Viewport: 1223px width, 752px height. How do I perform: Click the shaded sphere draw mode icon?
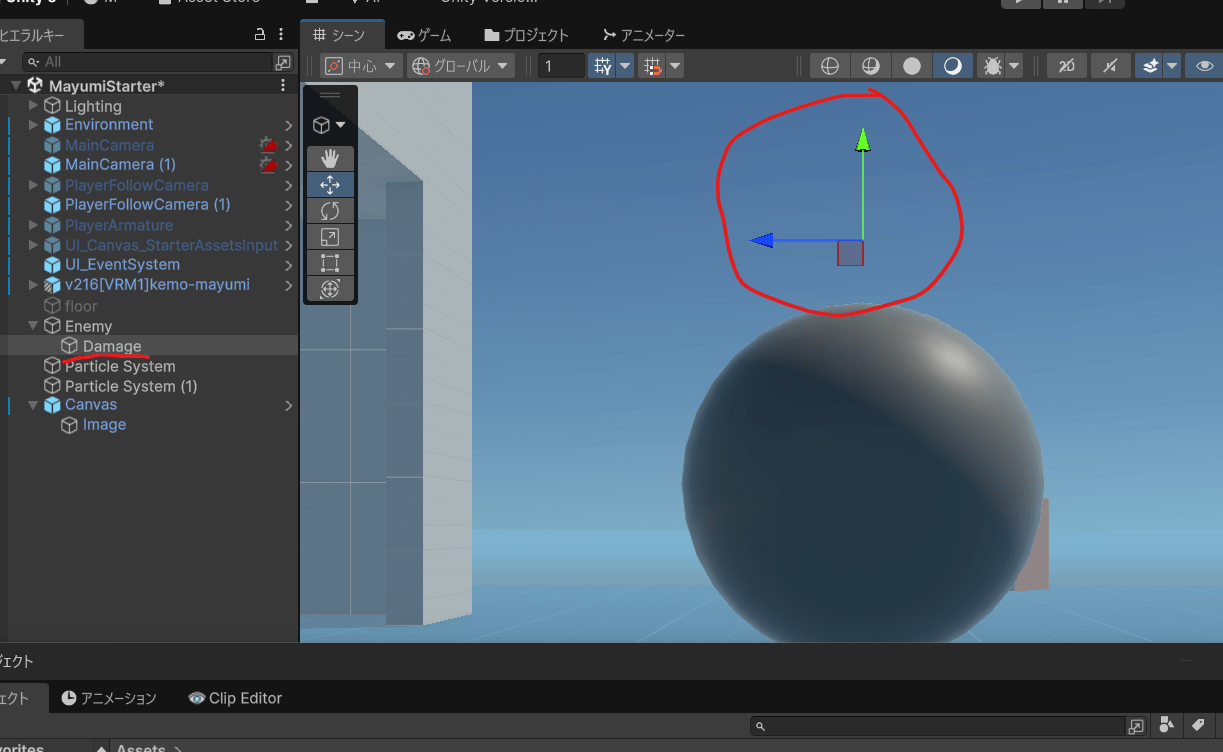tap(911, 66)
